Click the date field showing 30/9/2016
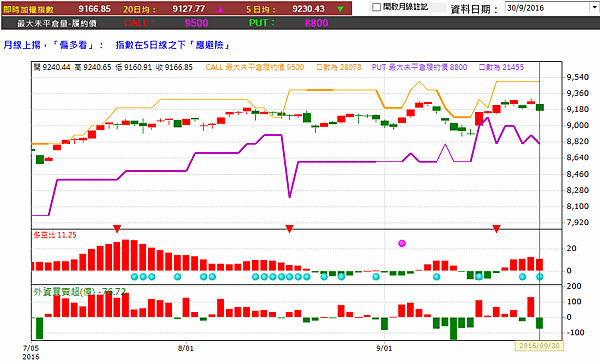Viewport: 600px width, 363px height. pyautogui.click(x=548, y=8)
